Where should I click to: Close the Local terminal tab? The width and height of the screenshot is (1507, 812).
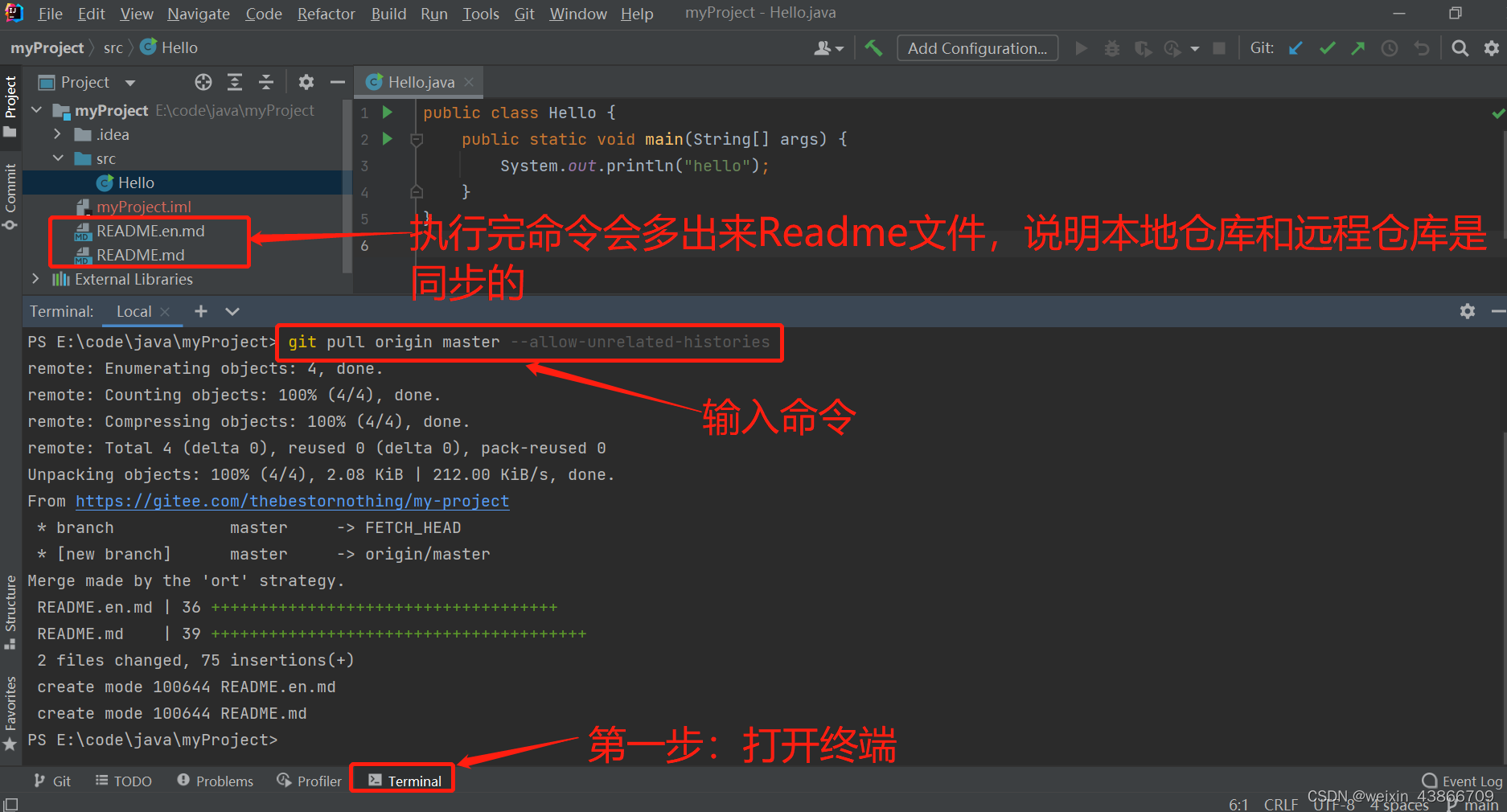[165, 311]
